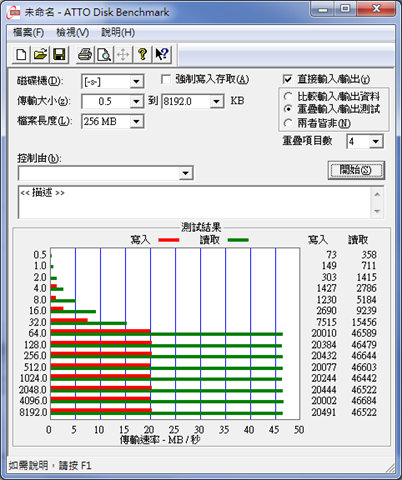The image size is (402, 480).
Task: Click the move arrows toolbar icon
Action: tap(123, 54)
